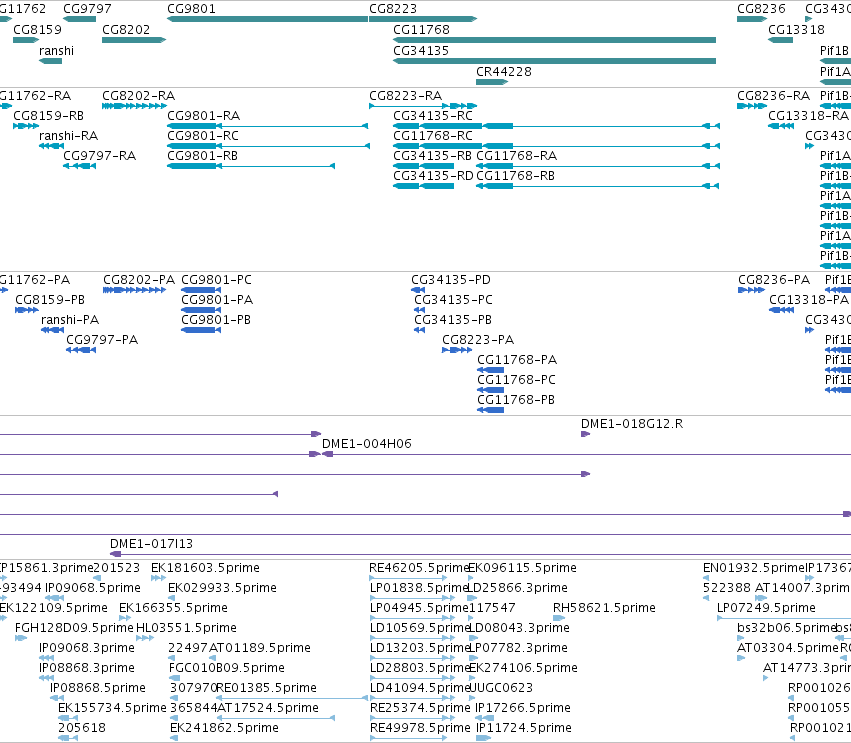The width and height of the screenshot is (851, 743).
Task: Click the CG11768 gene label
Action: pyautogui.click(x=421, y=29)
